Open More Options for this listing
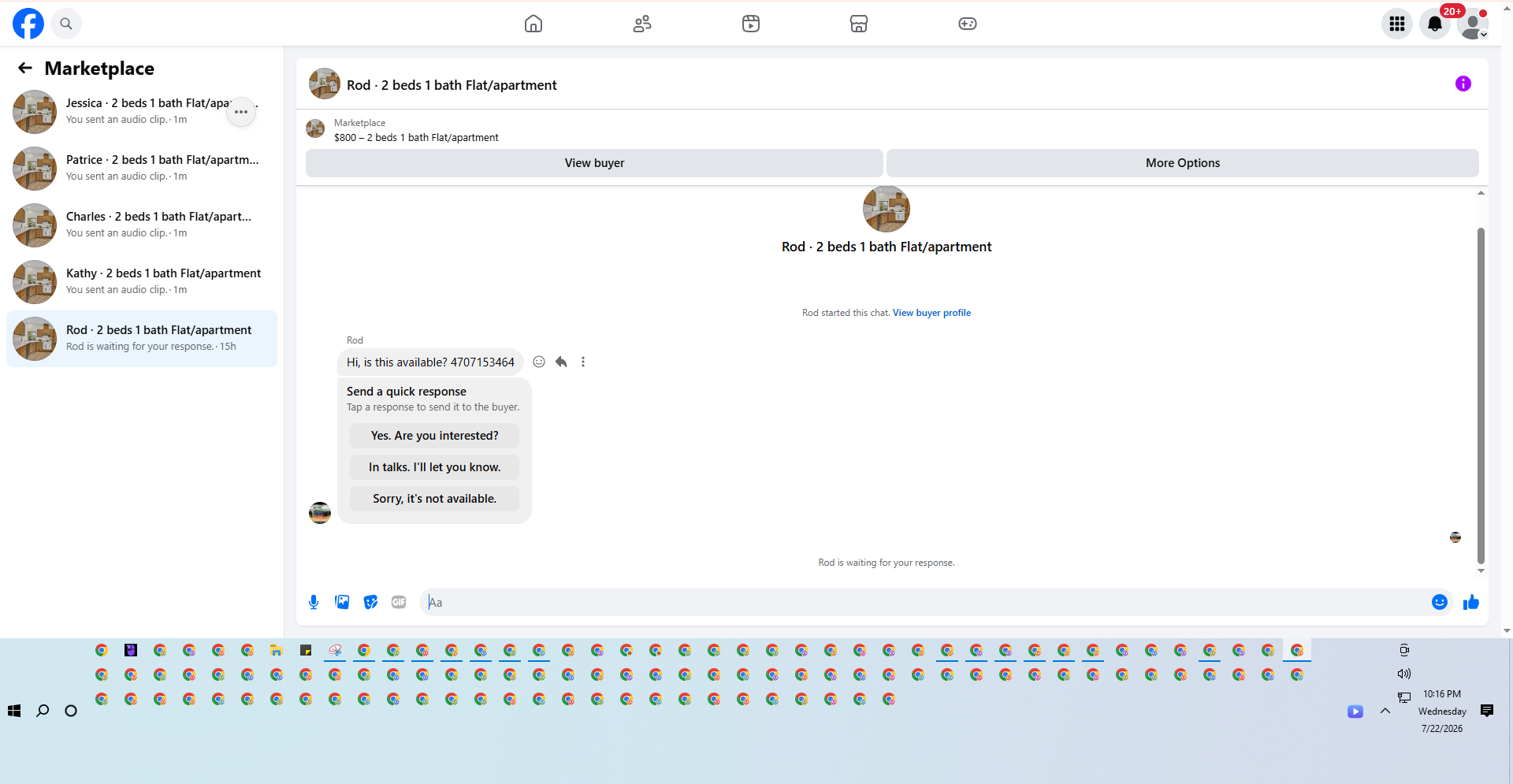This screenshot has height=784, width=1513. pos(1182,163)
